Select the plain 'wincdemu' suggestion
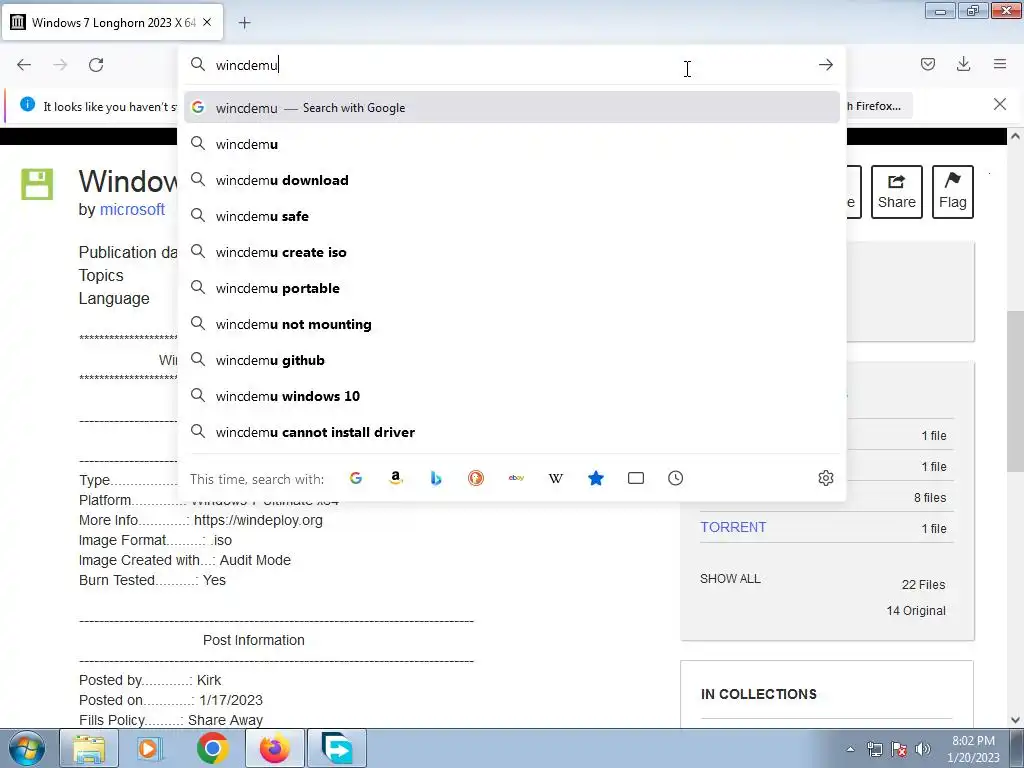Viewport: 1024px width, 768px height. coord(512,144)
